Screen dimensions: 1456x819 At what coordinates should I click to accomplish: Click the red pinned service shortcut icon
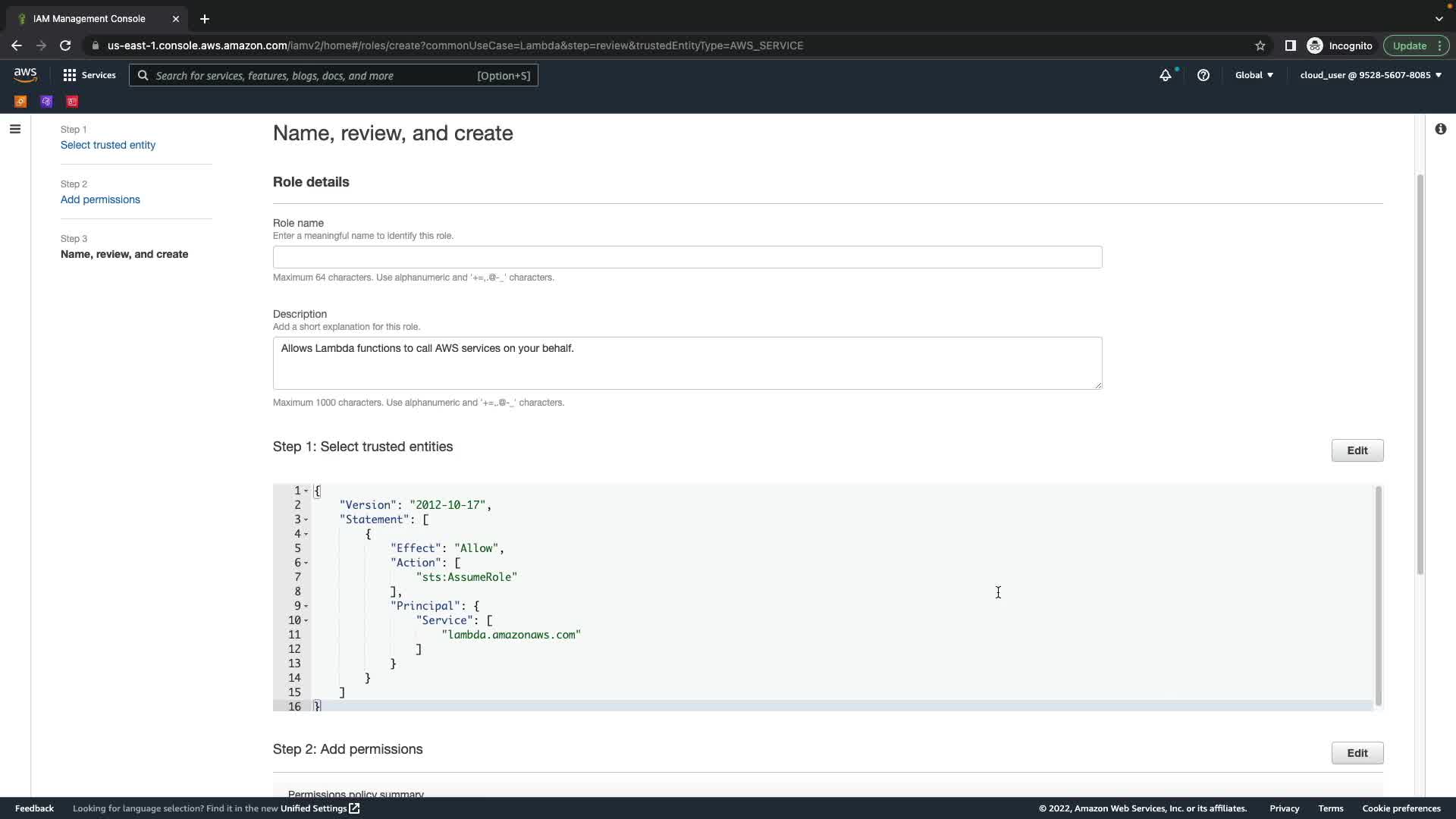72,102
